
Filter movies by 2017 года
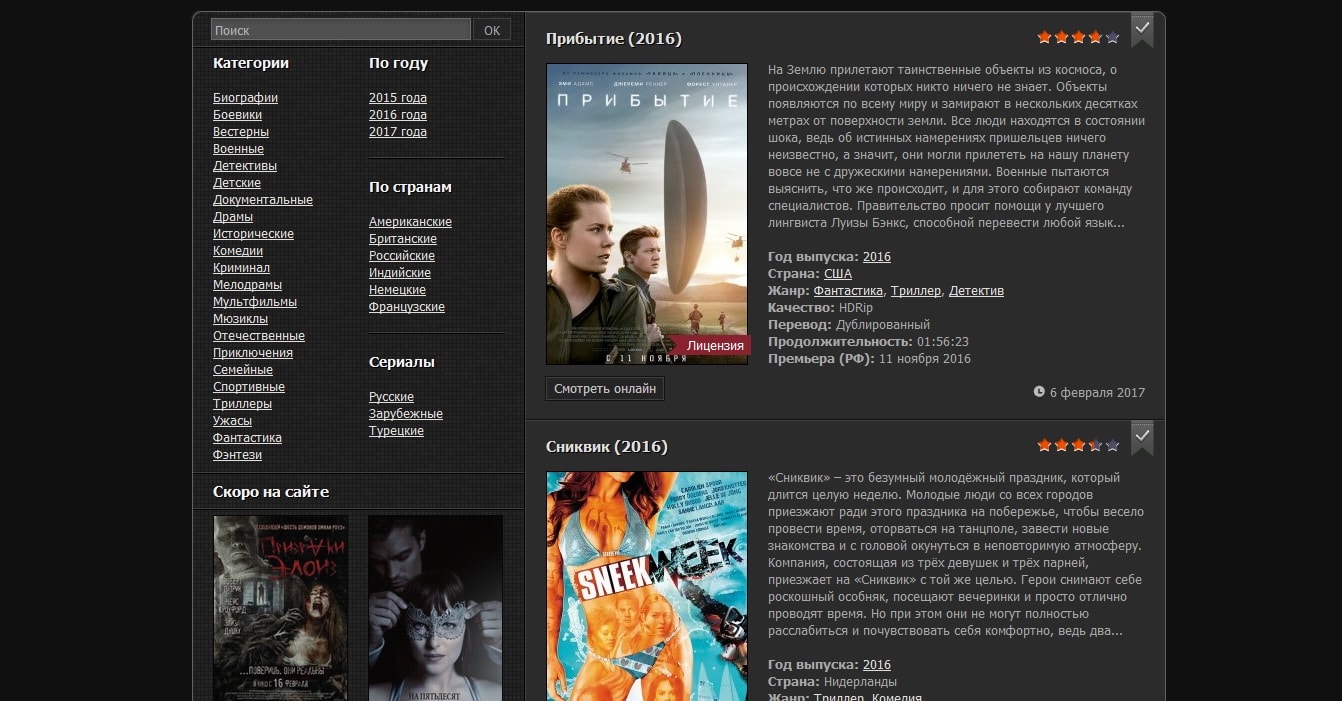(398, 131)
